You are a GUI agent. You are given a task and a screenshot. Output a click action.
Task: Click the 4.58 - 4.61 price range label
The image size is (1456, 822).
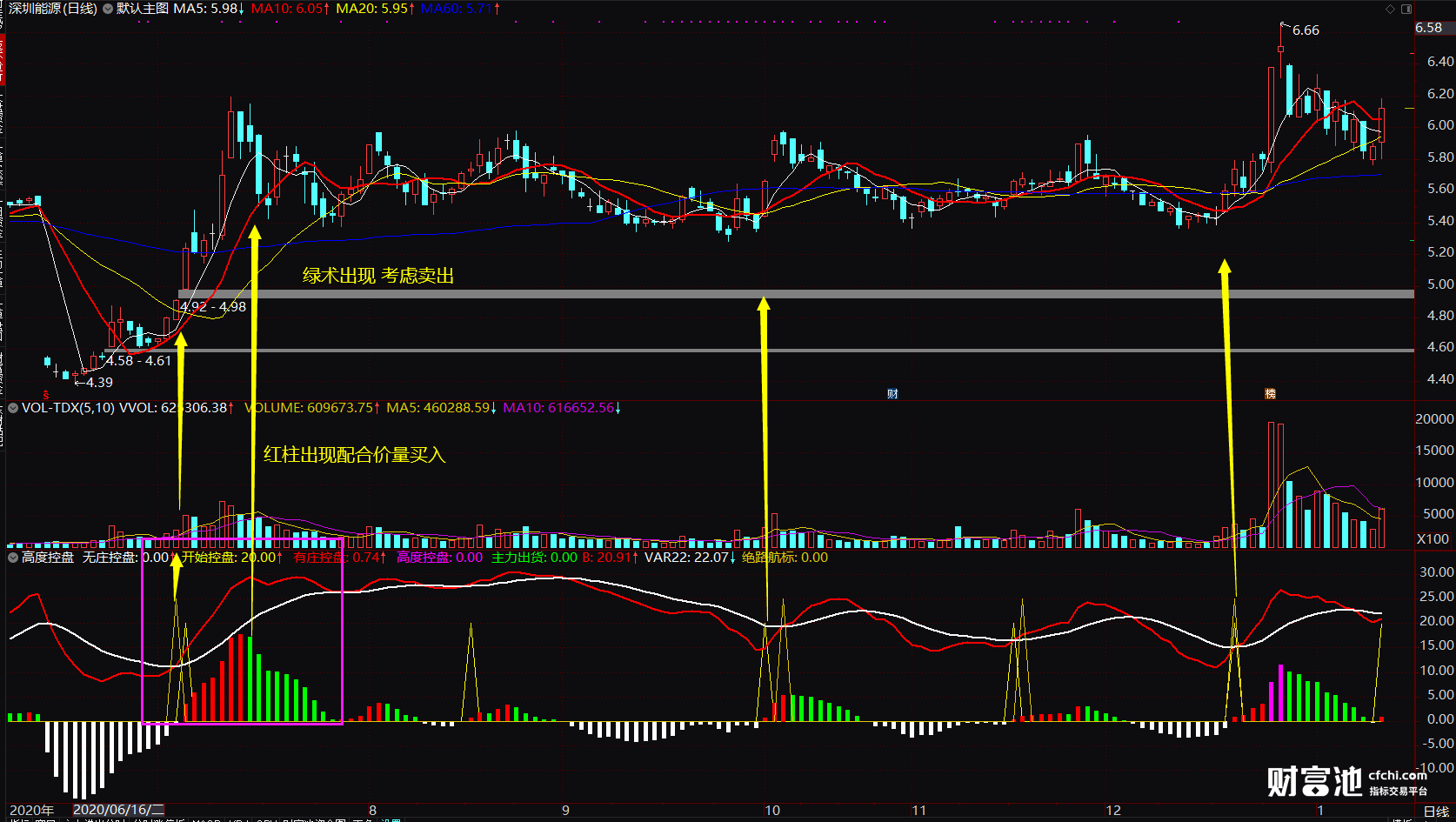coord(139,361)
